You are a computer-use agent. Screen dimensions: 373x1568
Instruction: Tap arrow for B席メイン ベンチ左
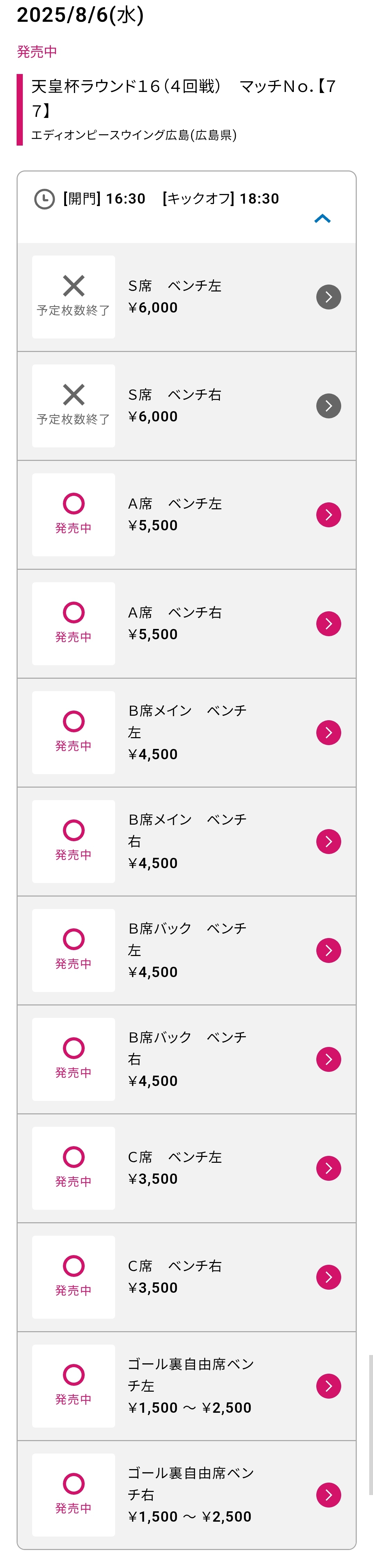tap(329, 733)
